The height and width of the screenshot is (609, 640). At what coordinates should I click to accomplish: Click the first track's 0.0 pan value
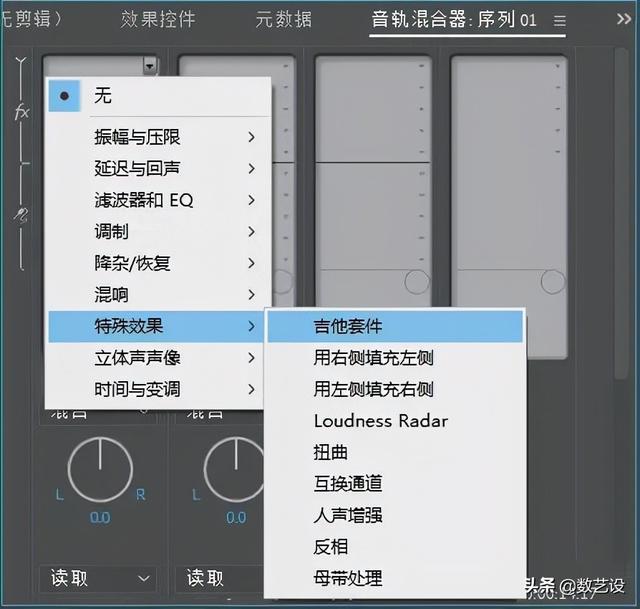pyautogui.click(x=99, y=517)
